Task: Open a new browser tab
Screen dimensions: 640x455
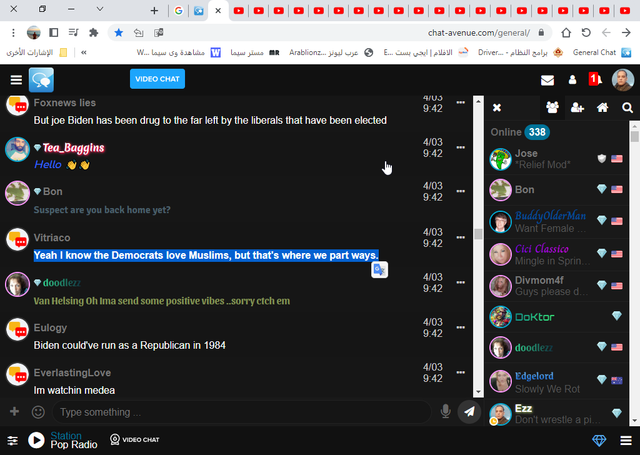Action: pyautogui.click(x=154, y=11)
